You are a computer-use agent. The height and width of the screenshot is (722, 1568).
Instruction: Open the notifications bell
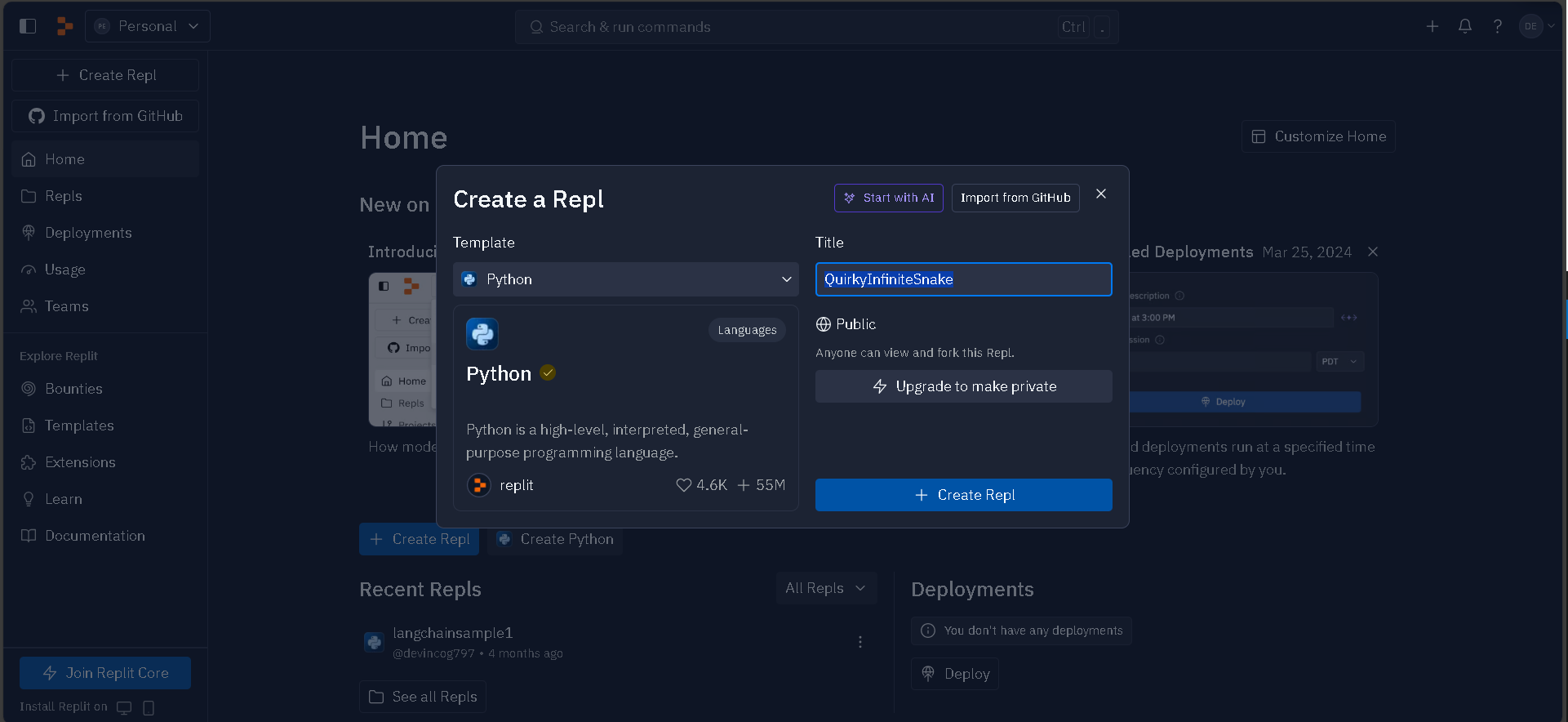[x=1465, y=26]
